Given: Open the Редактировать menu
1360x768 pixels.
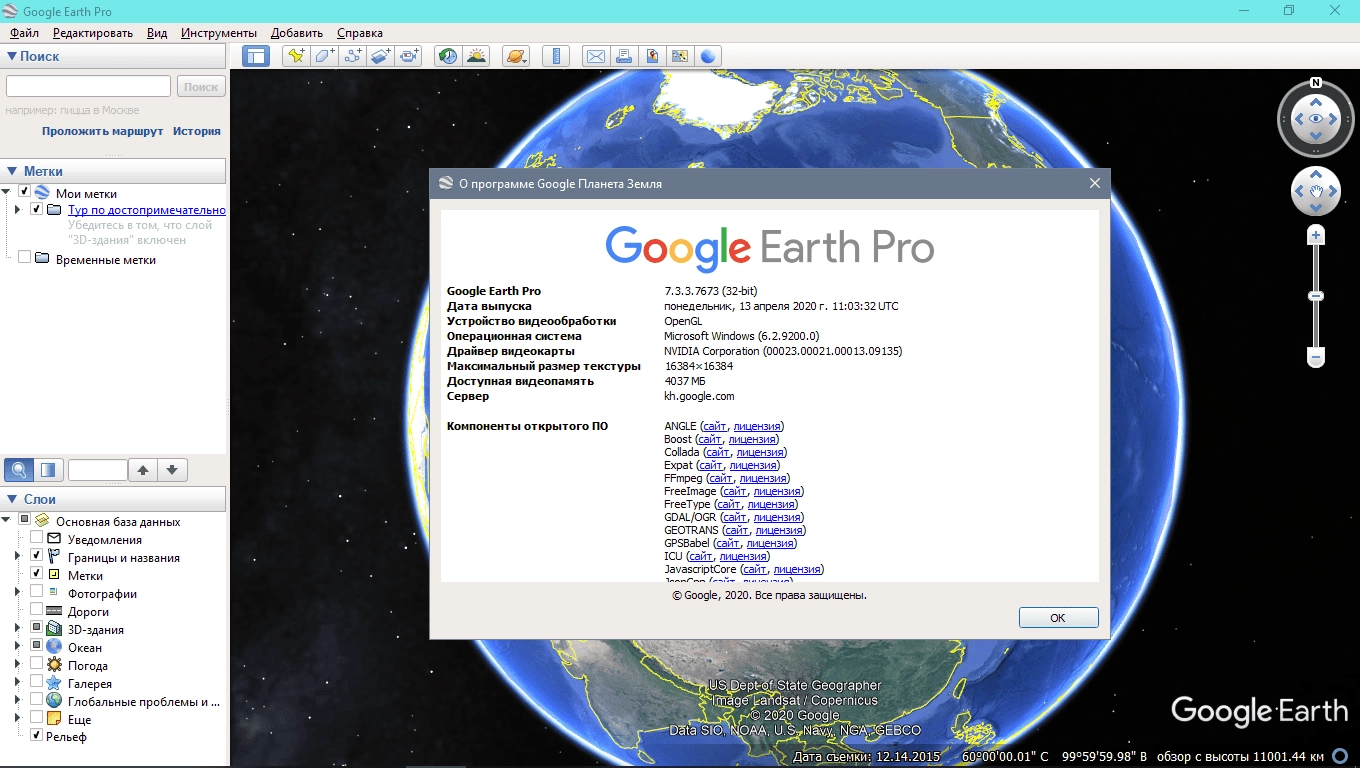Looking at the screenshot, I should (x=93, y=33).
